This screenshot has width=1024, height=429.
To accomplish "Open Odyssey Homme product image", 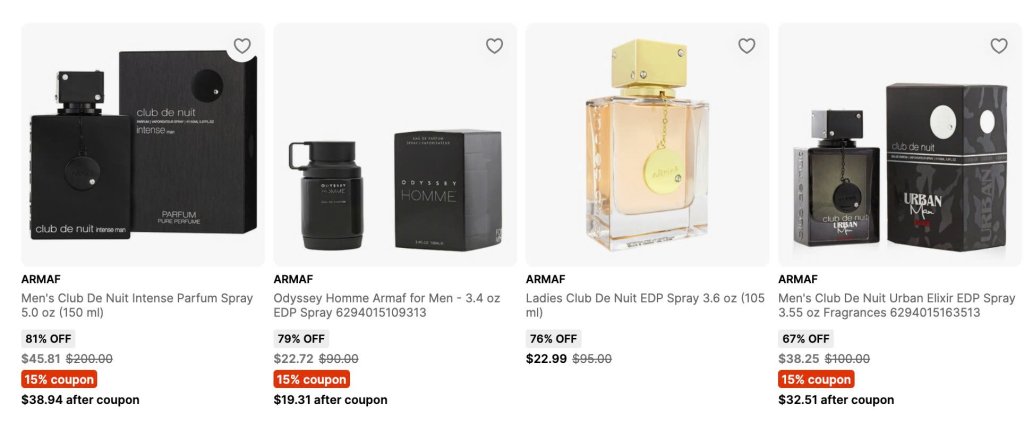I will (395, 144).
